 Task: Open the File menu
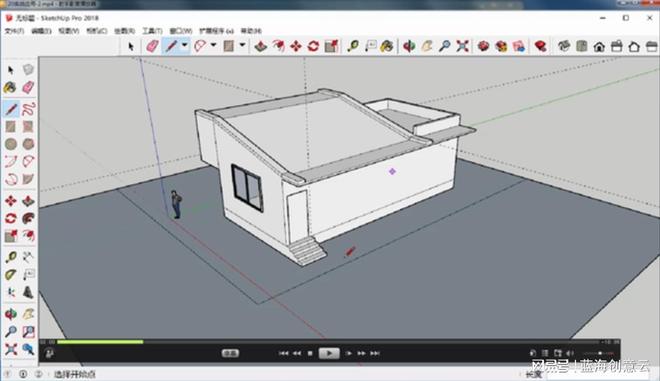click(14, 31)
